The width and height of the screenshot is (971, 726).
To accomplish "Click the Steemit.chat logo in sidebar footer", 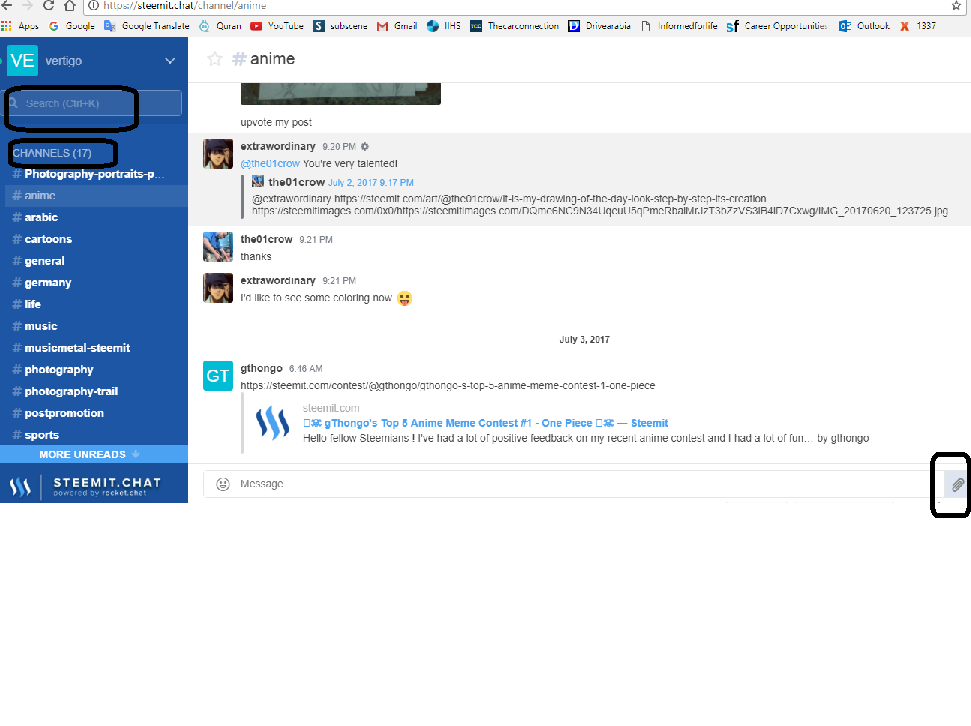I will [85, 486].
